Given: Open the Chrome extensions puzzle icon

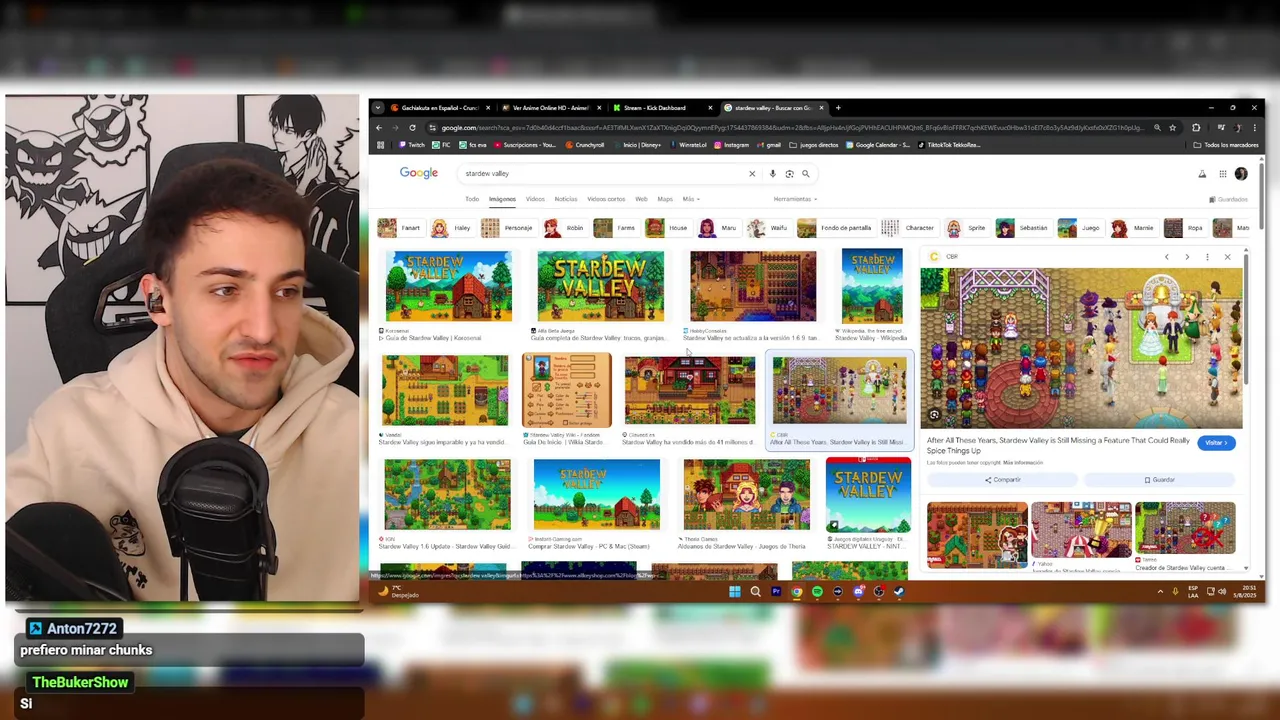Looking at the screenshot, I should point(1196,128).
